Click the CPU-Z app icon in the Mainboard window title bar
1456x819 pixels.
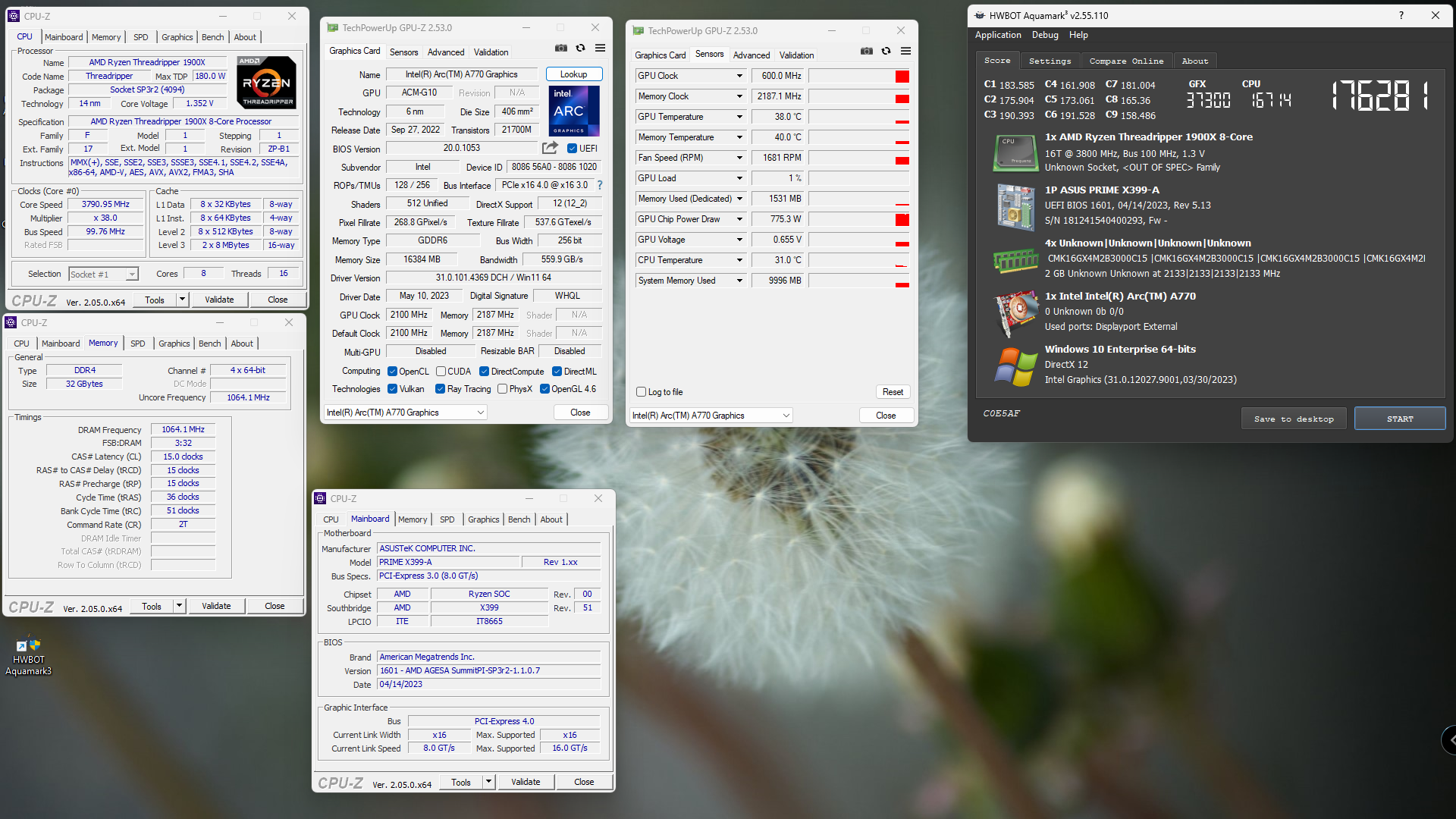point(320,498)
